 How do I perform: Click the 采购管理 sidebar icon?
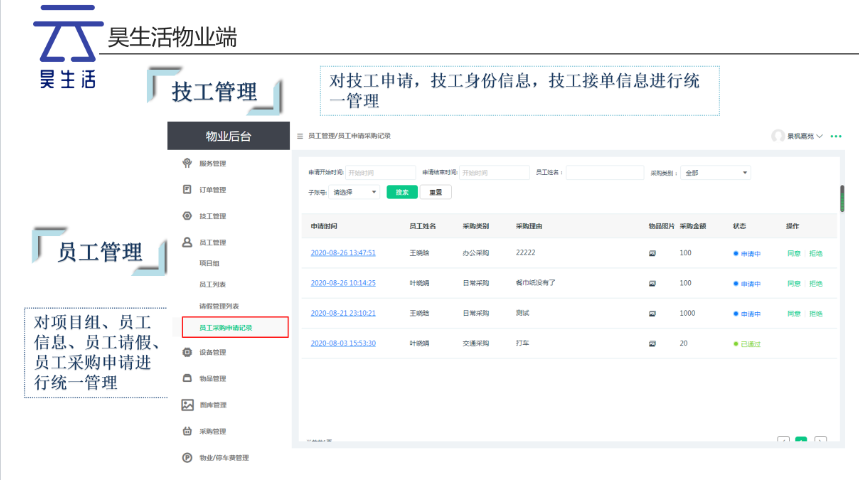pos(187,432)
